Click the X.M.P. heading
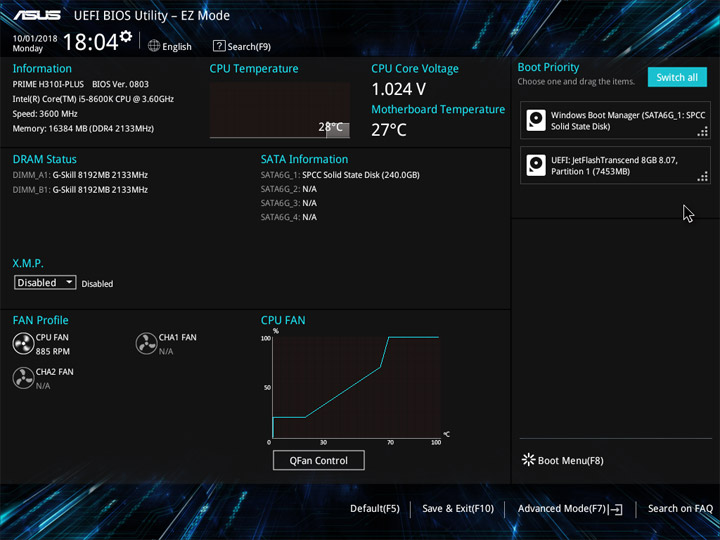 (28, 263)
